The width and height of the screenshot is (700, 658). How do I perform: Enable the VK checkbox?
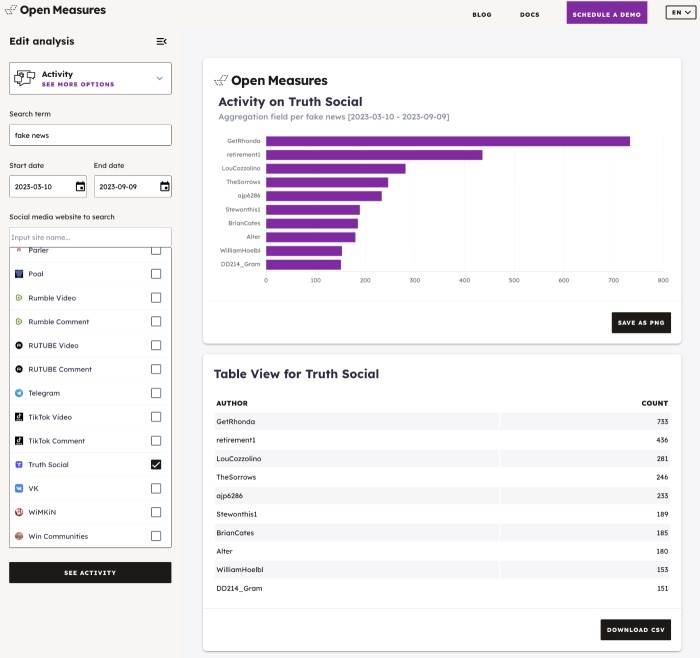click(x=156, y=488)
